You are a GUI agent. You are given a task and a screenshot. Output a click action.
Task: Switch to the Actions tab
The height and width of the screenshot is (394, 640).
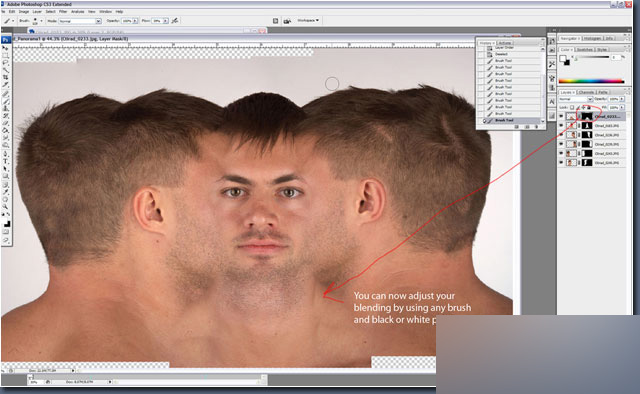click(504, 43)
